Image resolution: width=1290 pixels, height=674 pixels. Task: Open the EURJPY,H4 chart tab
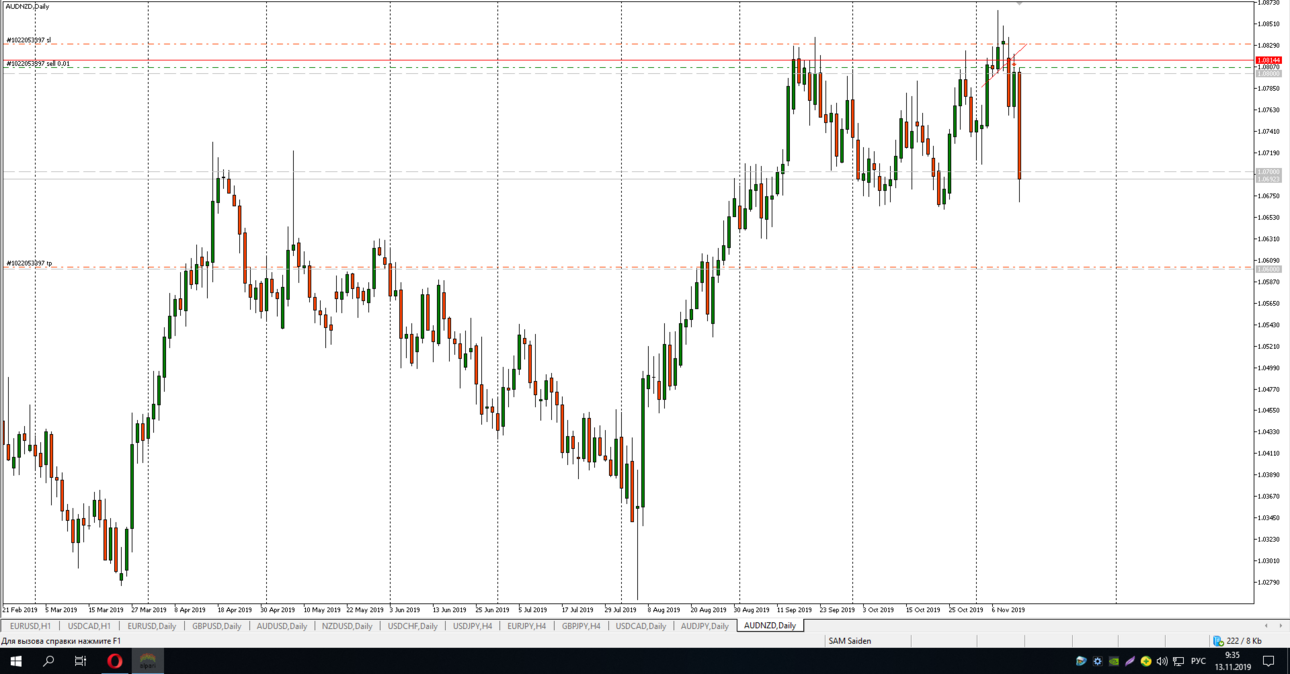(527, 626)
